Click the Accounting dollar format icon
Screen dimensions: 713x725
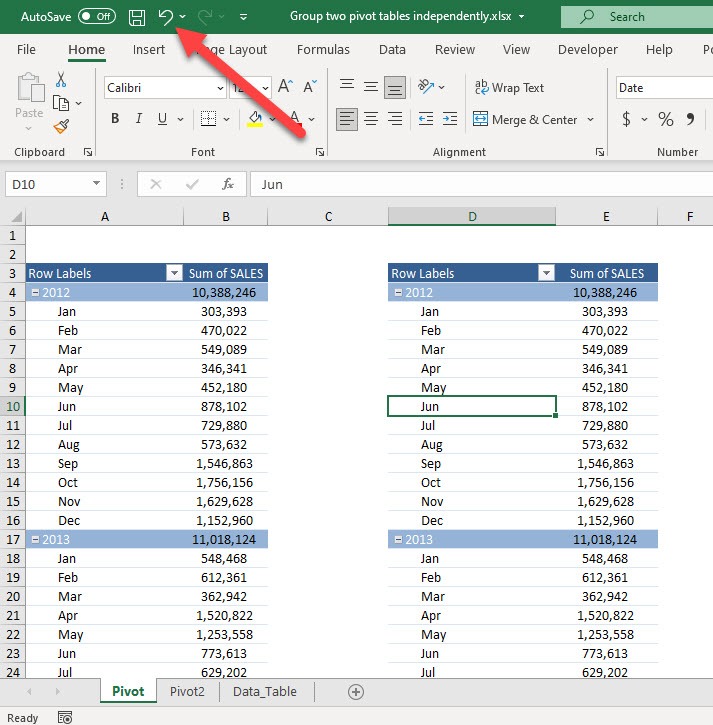(x=626, y=119)
